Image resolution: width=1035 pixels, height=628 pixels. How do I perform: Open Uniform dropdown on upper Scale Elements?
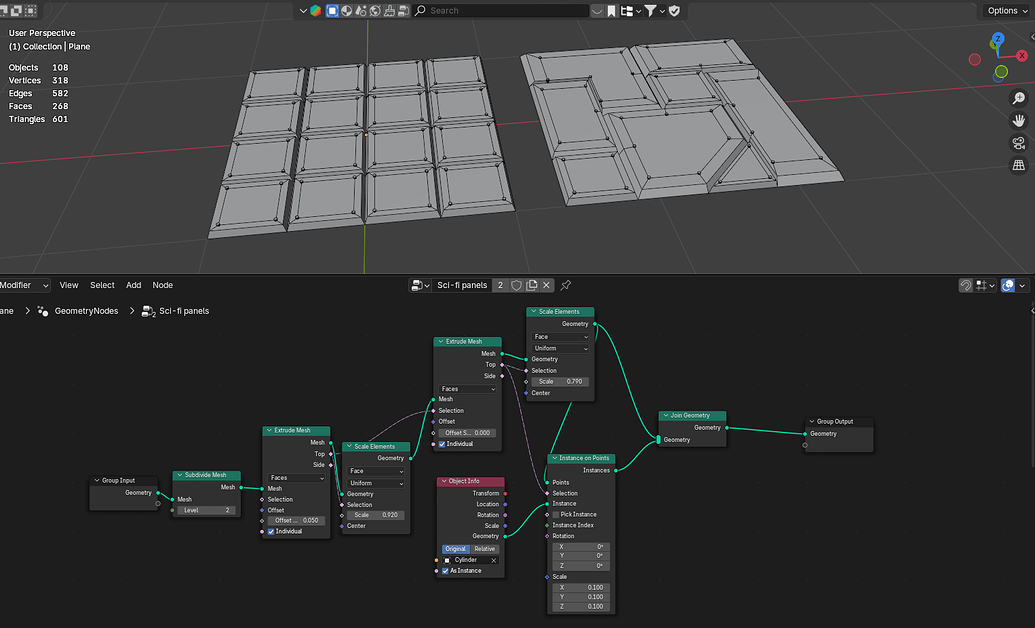tap(560, 349)
